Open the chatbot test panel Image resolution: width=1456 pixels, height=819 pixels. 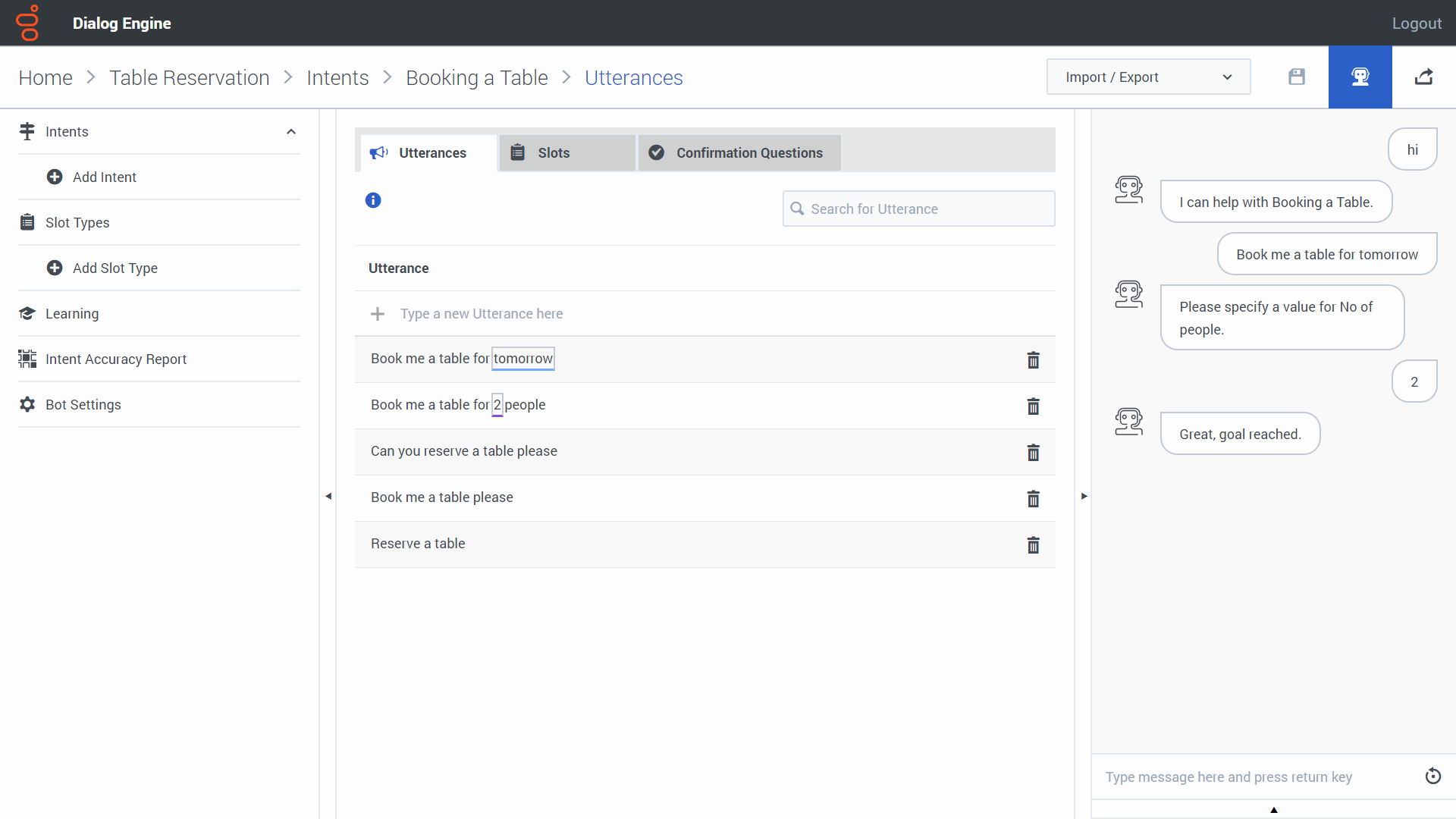tap(1360, 77)
